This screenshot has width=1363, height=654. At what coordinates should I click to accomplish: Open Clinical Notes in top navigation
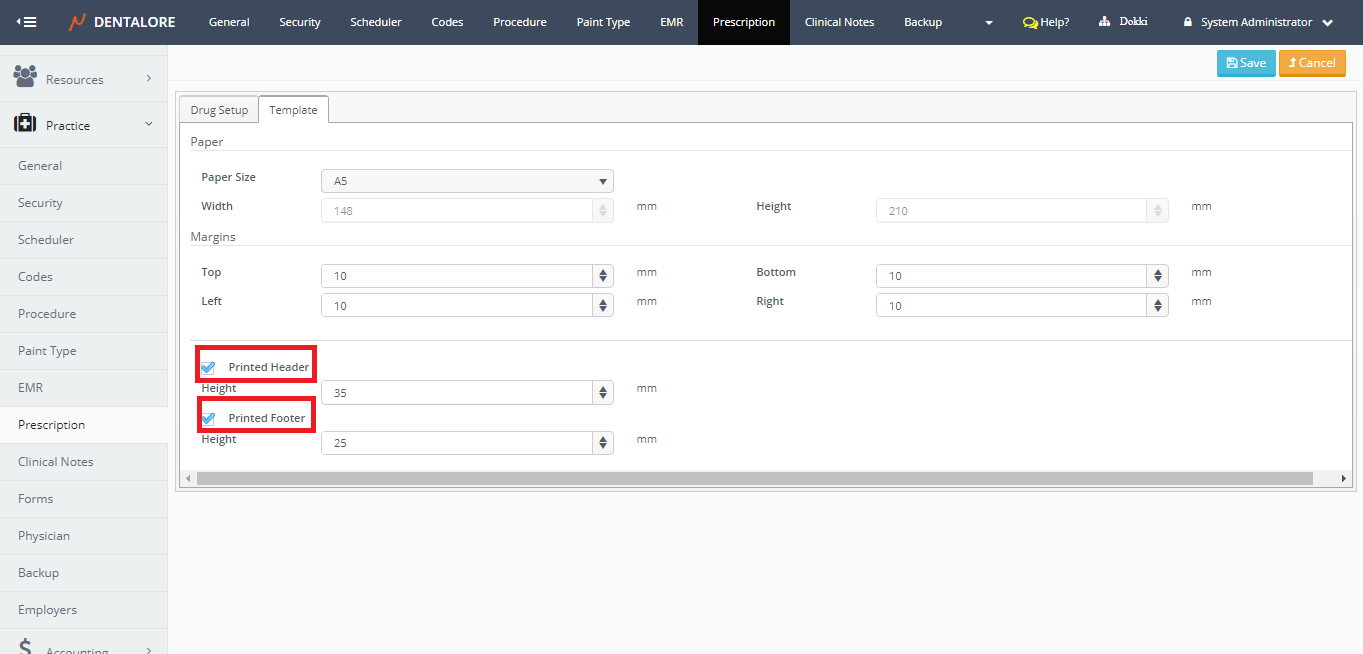pos(839,22)
